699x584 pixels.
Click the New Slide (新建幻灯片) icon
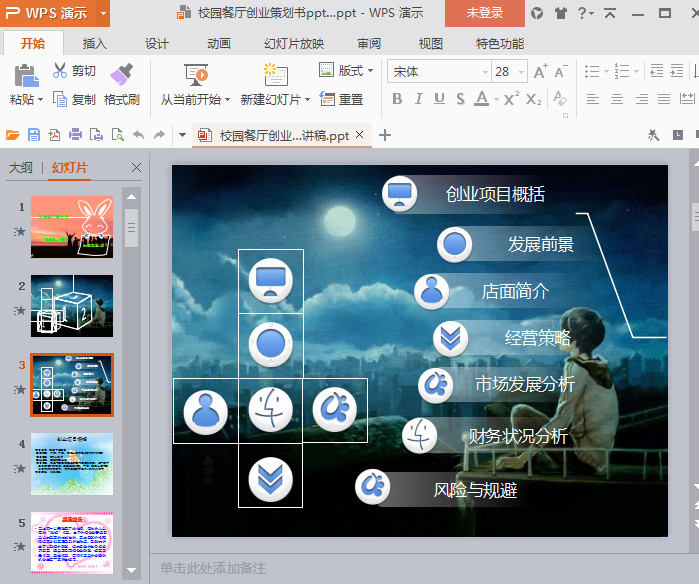[274, 75]
